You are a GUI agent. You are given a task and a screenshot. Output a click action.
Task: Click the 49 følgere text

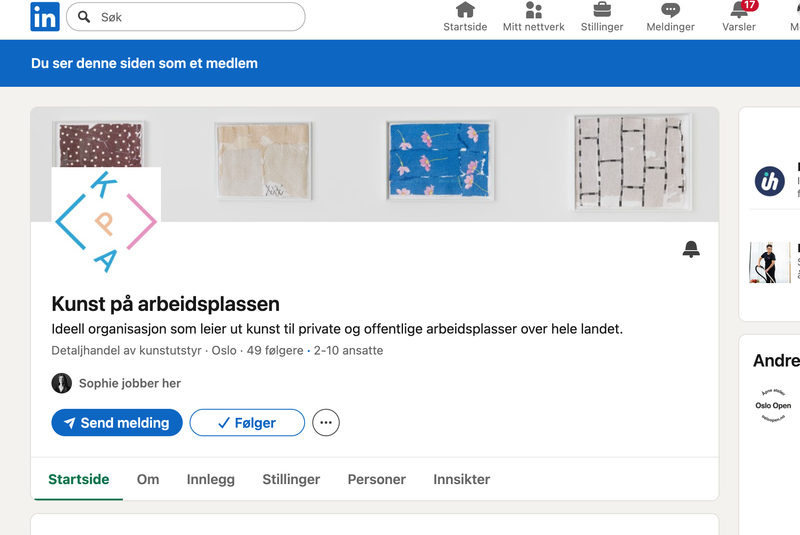point(275,351)
